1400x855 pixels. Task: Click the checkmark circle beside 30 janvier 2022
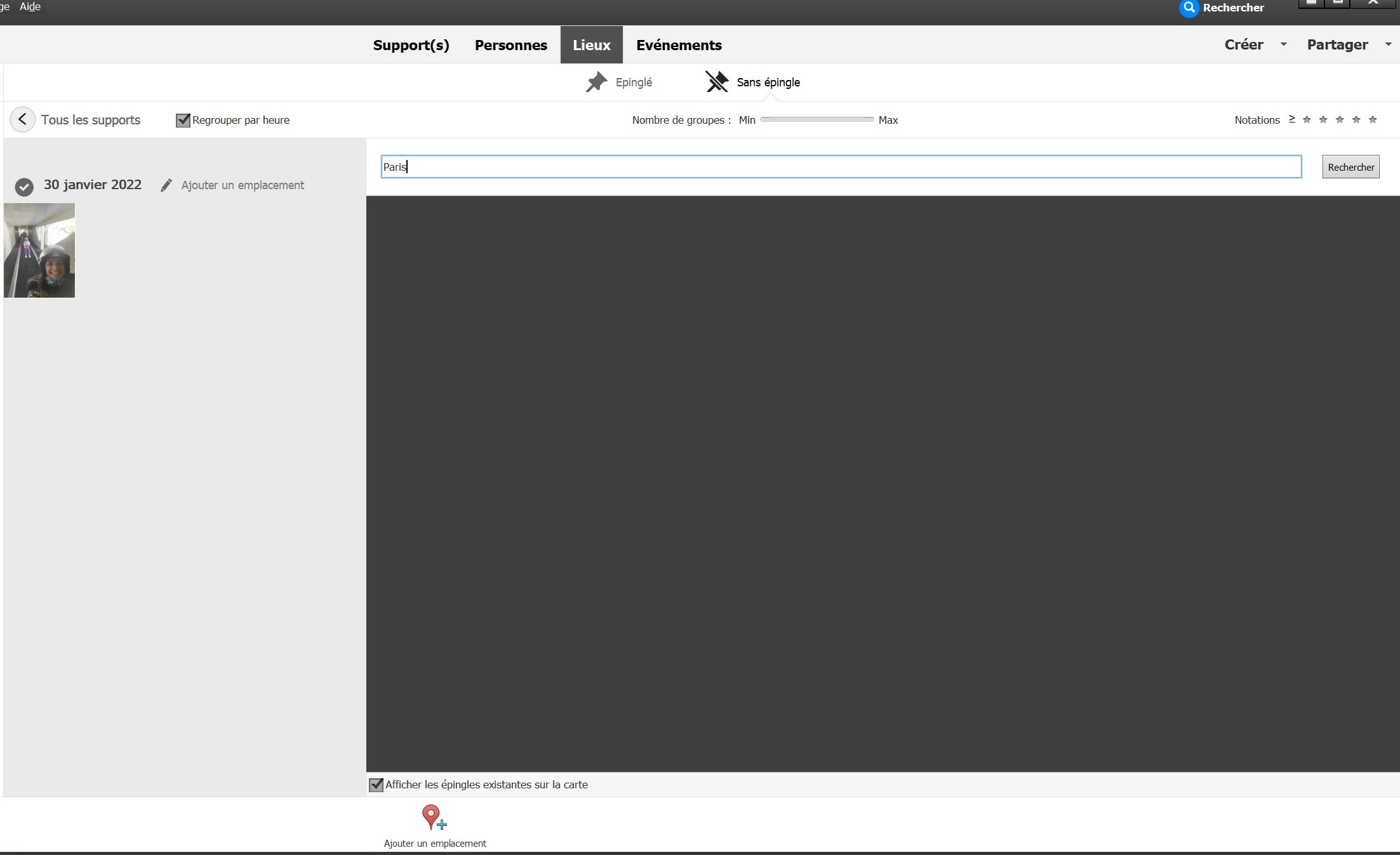click(24, 187)
